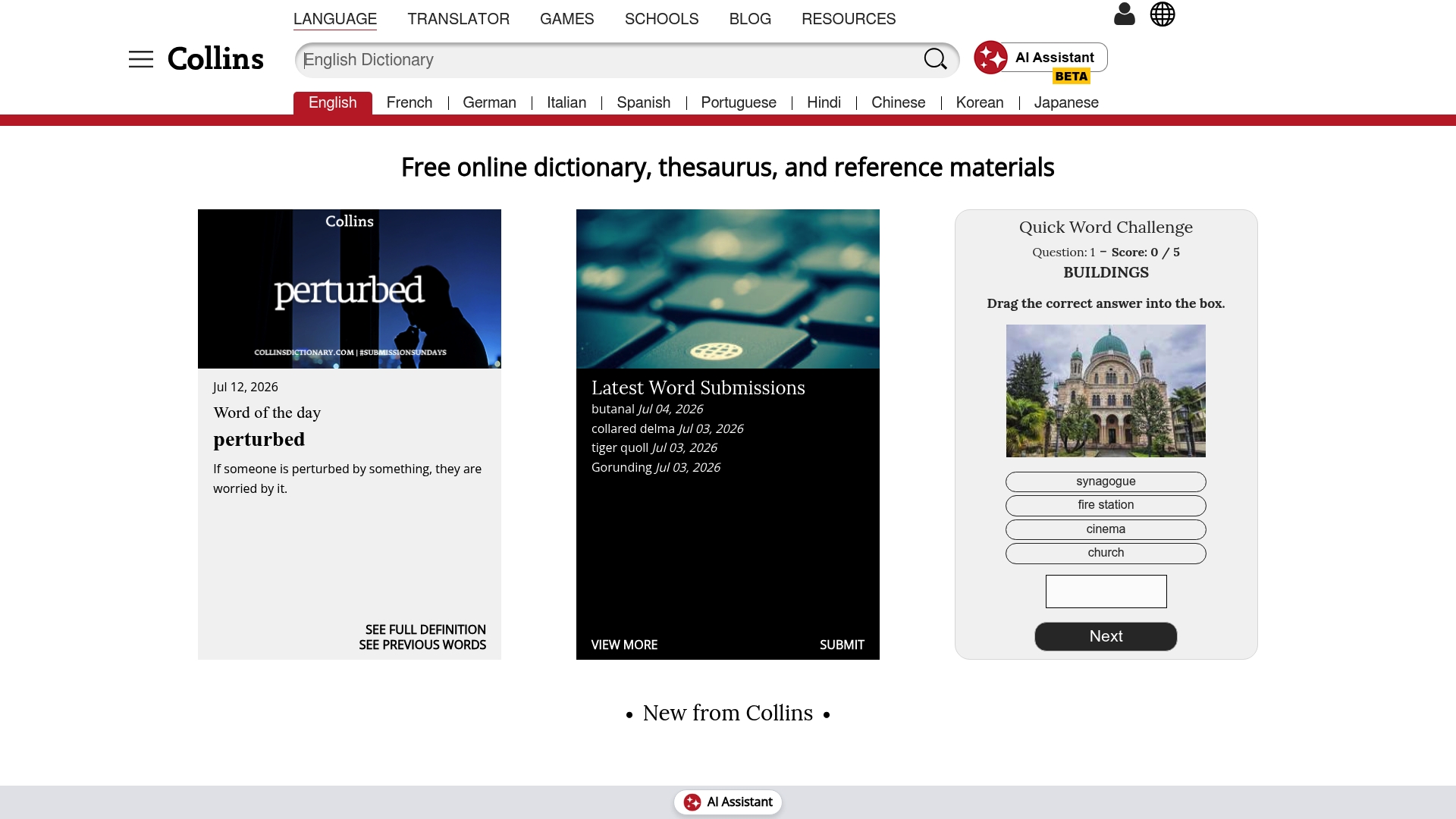Screen dimensions: 1456x819
Task: Open the TRANSLATOR menu
Action: click(x=458, y=19)
